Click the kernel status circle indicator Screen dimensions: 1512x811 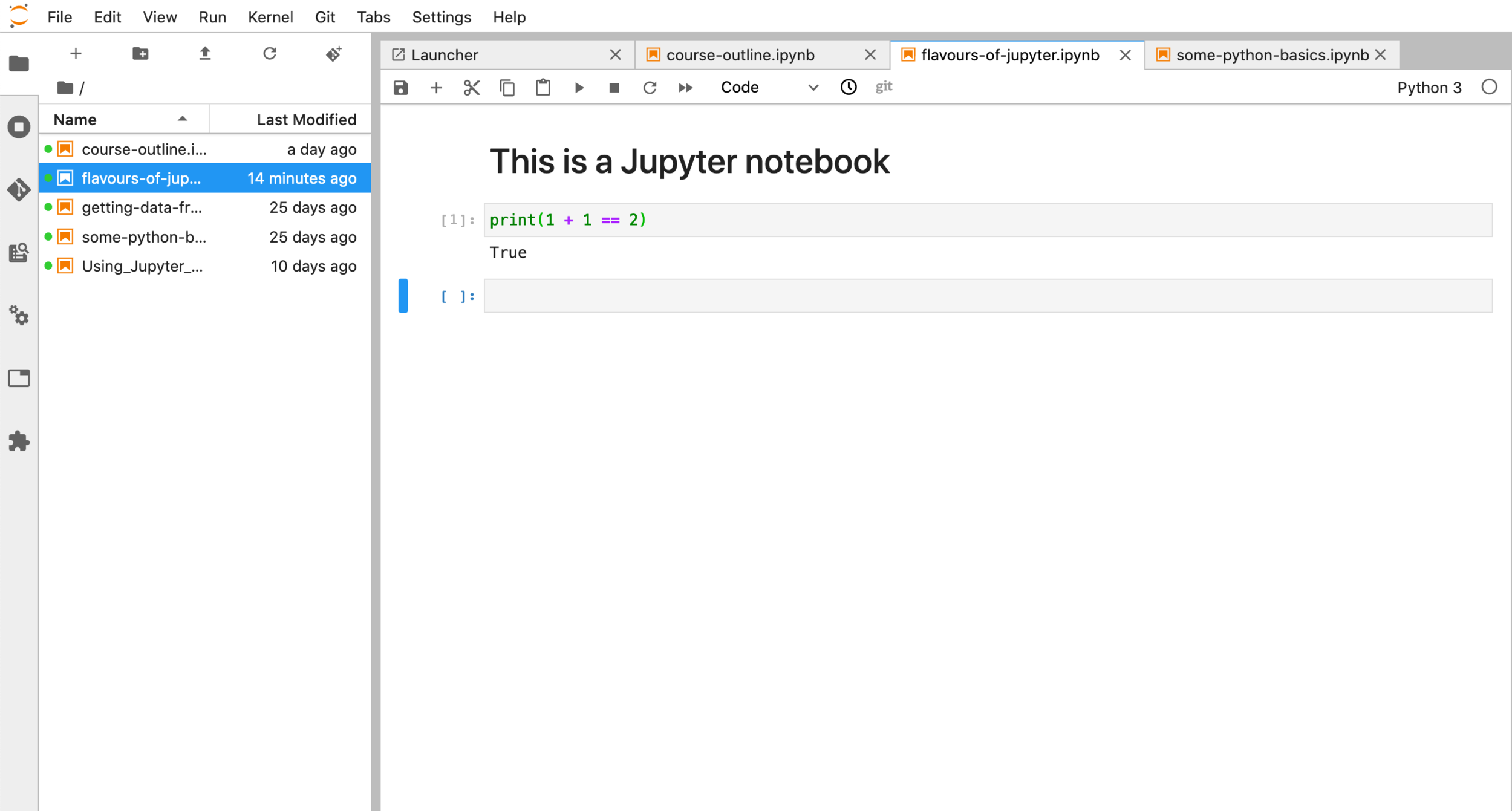click(x=1489, y=87)
